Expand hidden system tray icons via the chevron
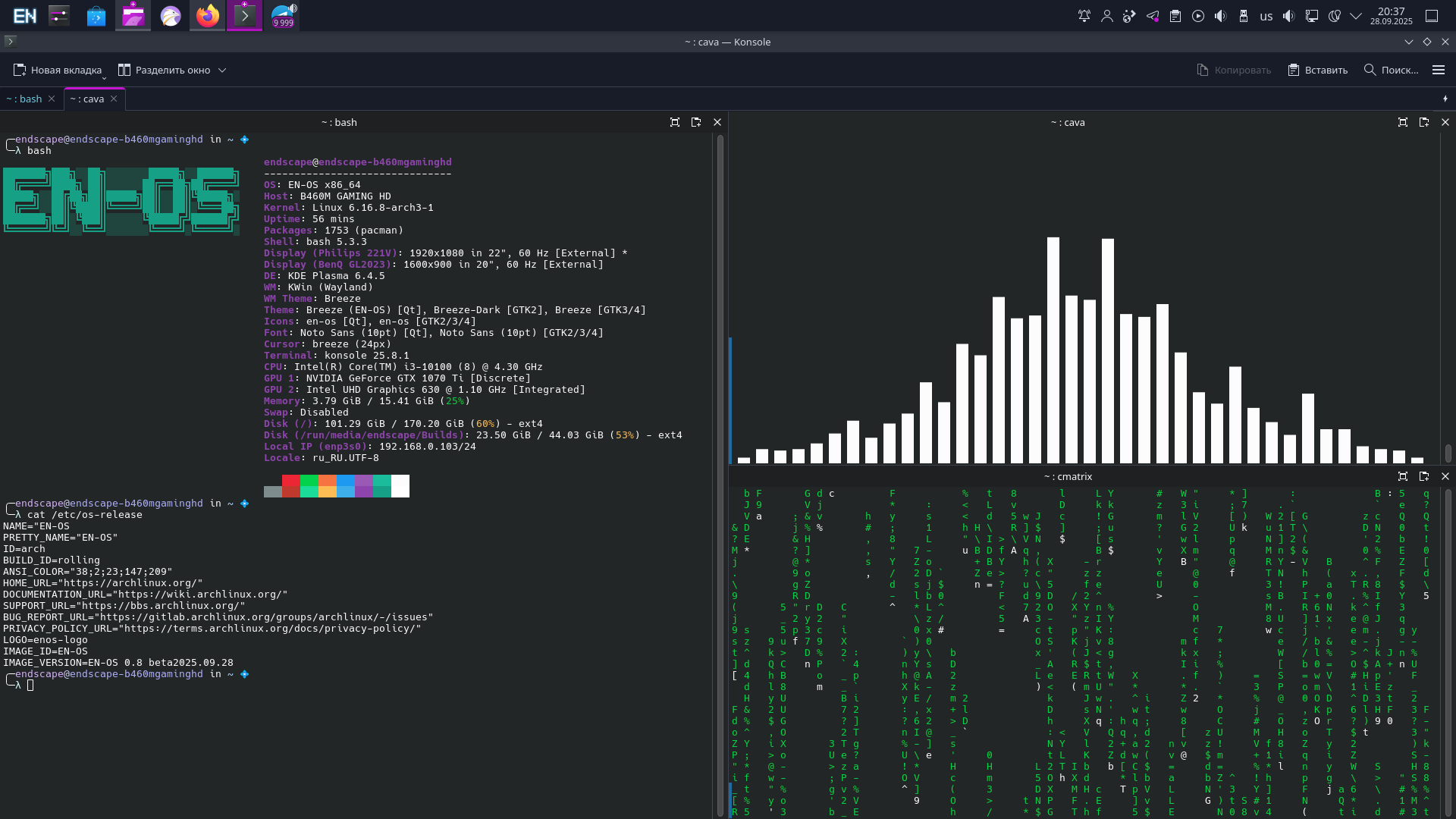 coord(1357,15)
